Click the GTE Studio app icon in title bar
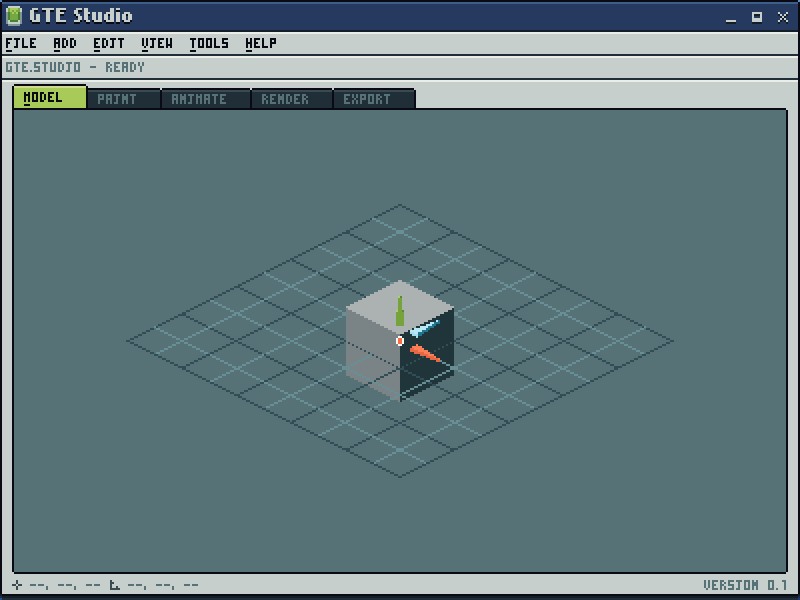 click(14, 16)
